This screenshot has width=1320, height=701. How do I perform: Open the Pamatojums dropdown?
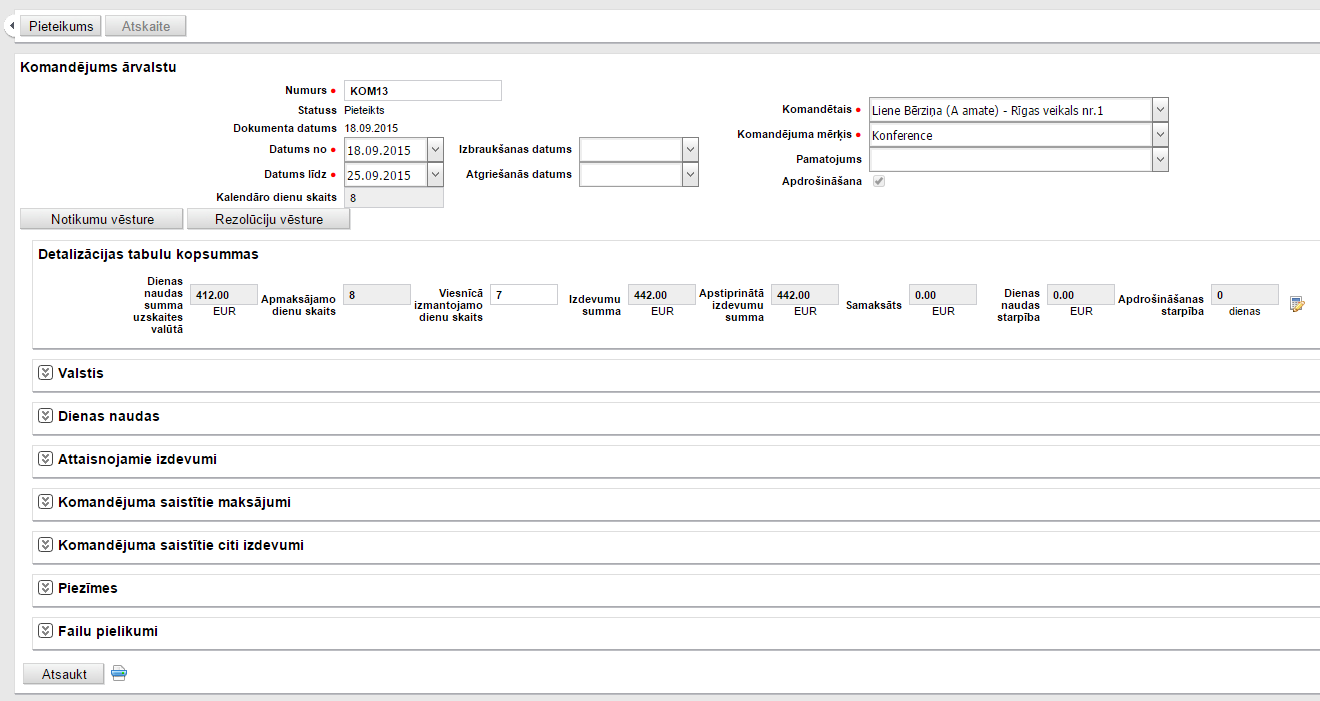1159,159
